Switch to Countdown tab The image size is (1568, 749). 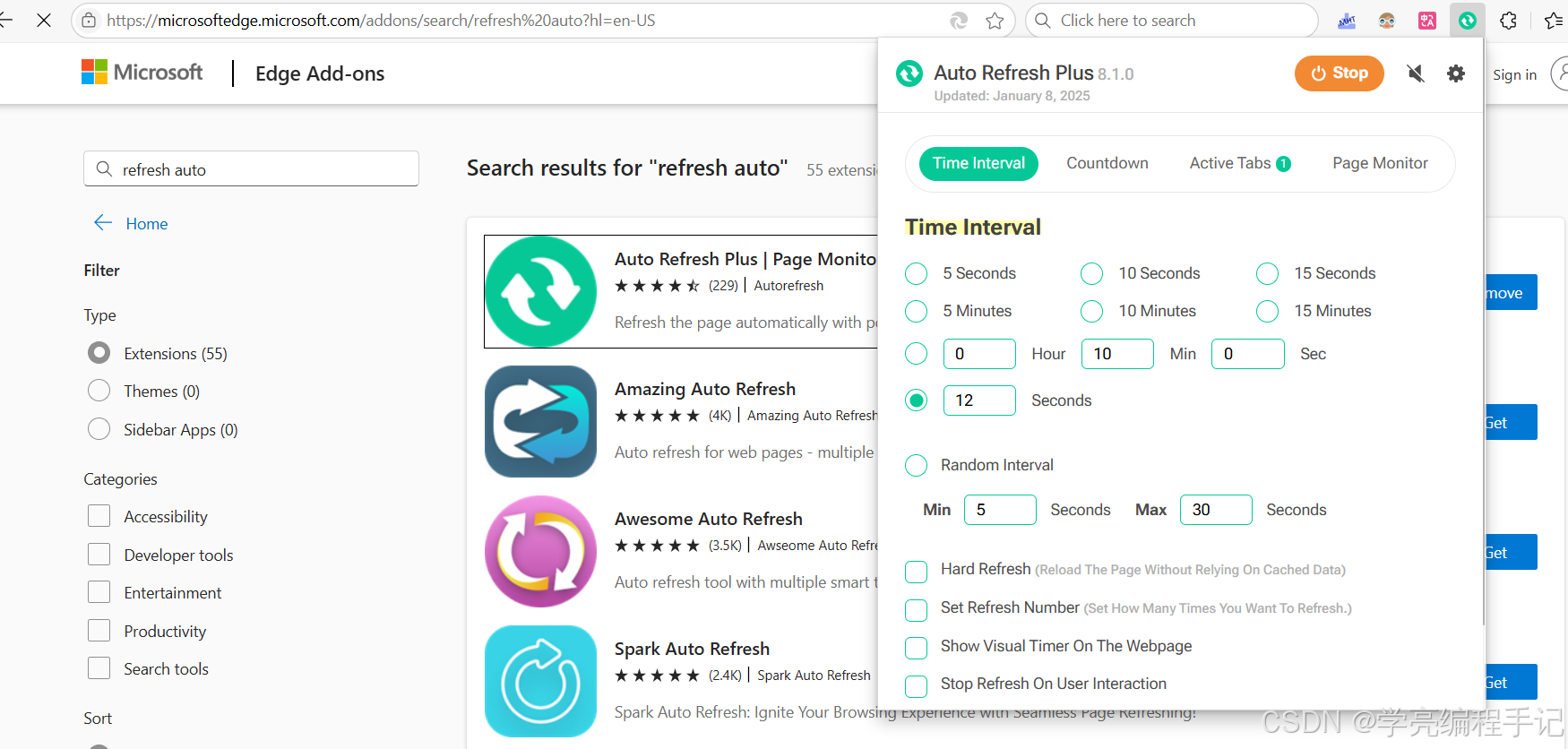1107,163
